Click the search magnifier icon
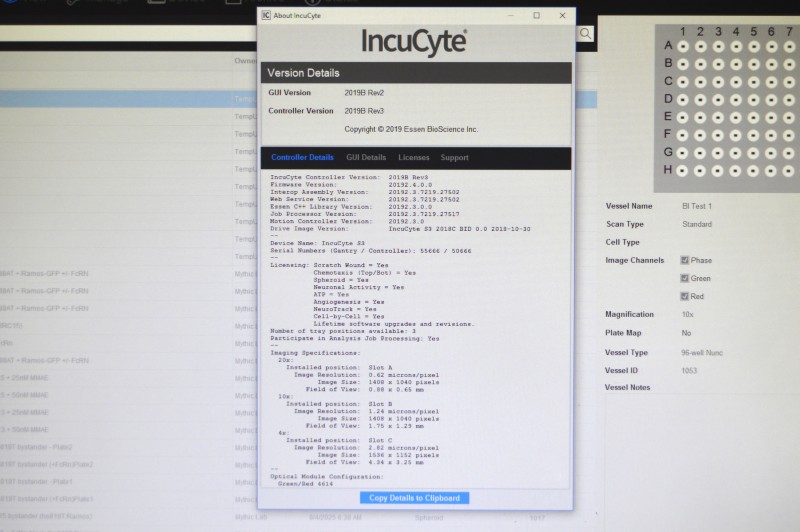 (585, 34)
